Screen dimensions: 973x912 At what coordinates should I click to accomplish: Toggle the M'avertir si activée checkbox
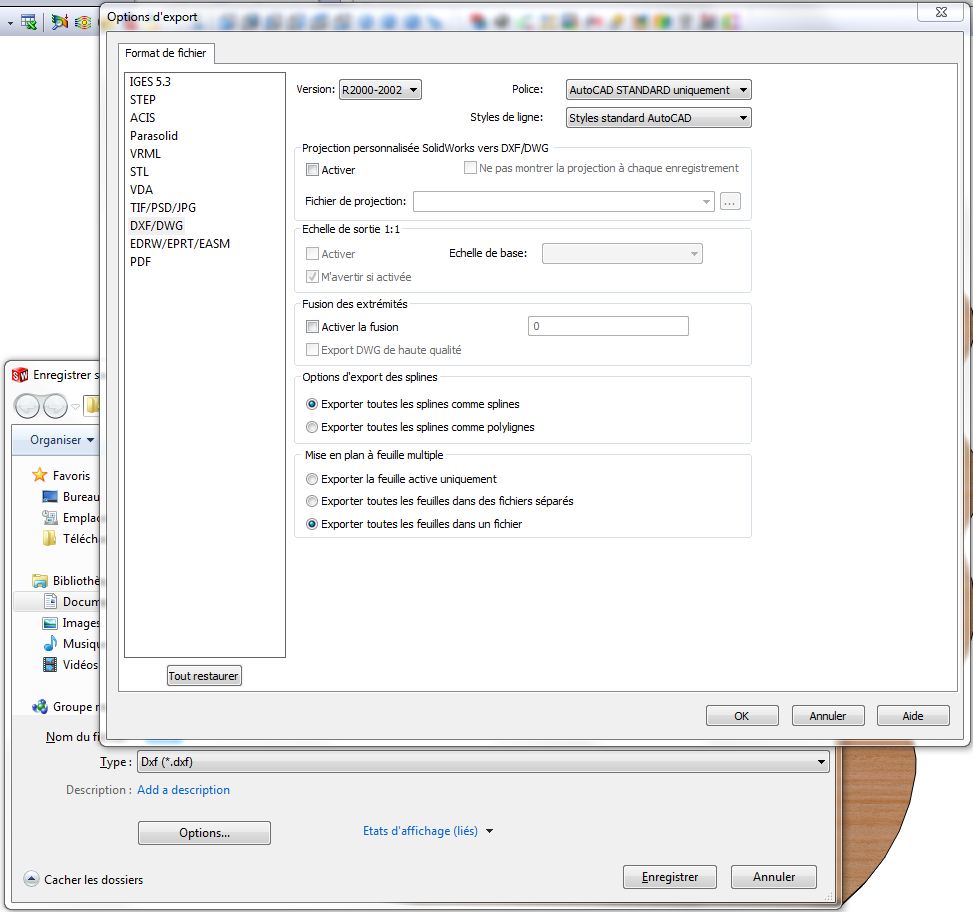click(x=312, y=277)
